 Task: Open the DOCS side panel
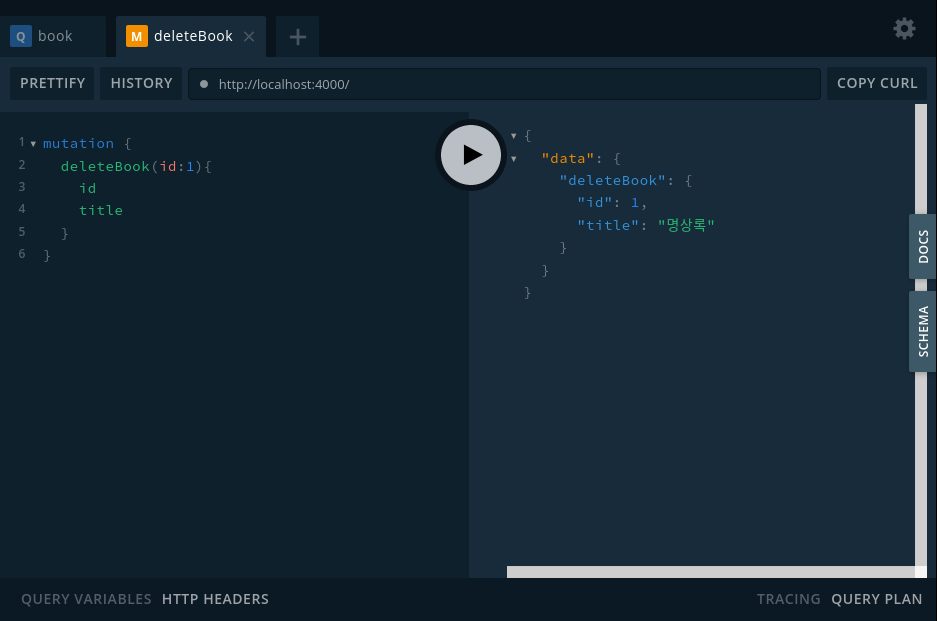[923, 246]
